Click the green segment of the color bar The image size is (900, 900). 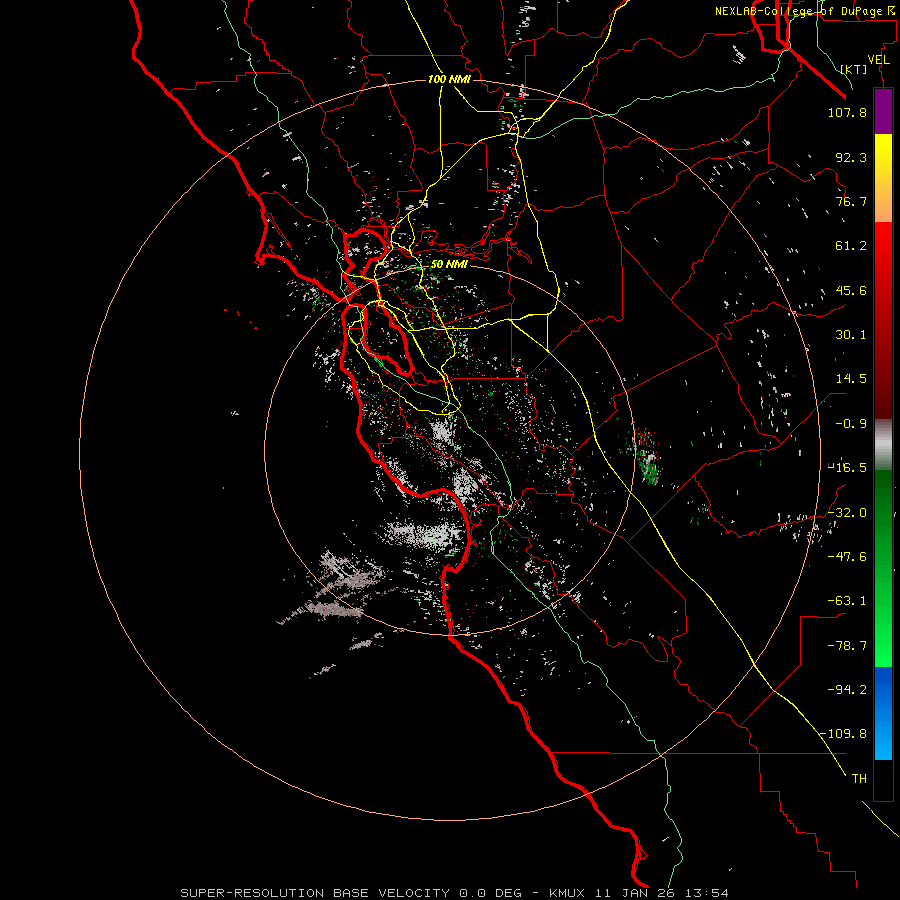coord(883,569)
